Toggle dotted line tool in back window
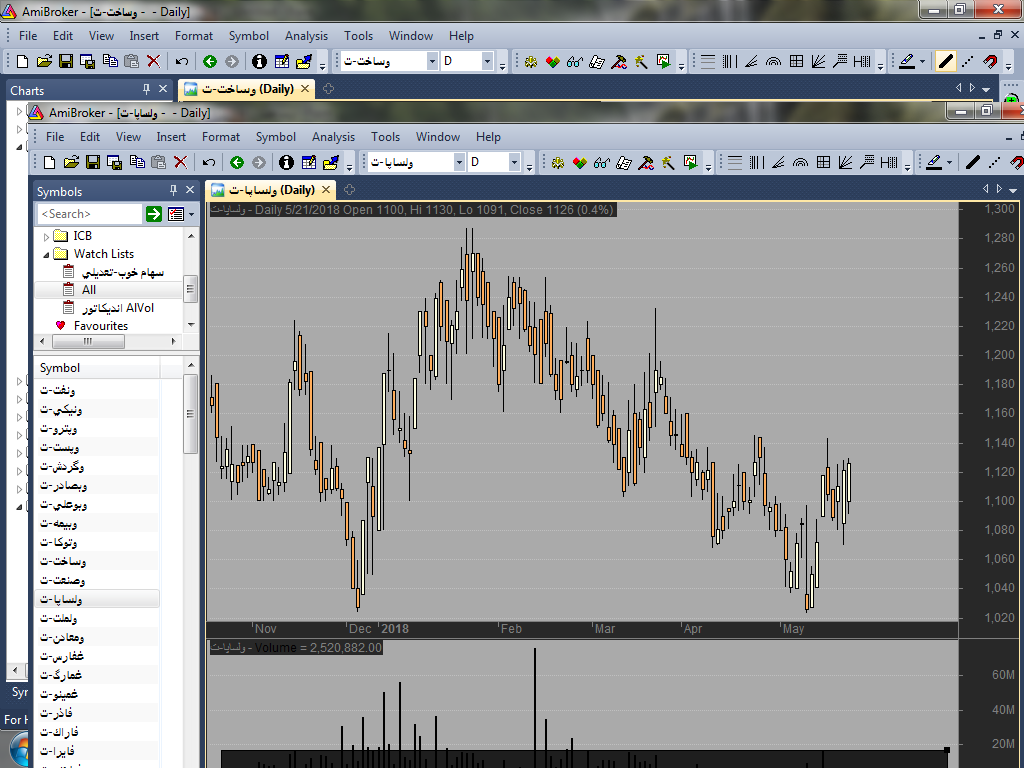 [967, 61]
